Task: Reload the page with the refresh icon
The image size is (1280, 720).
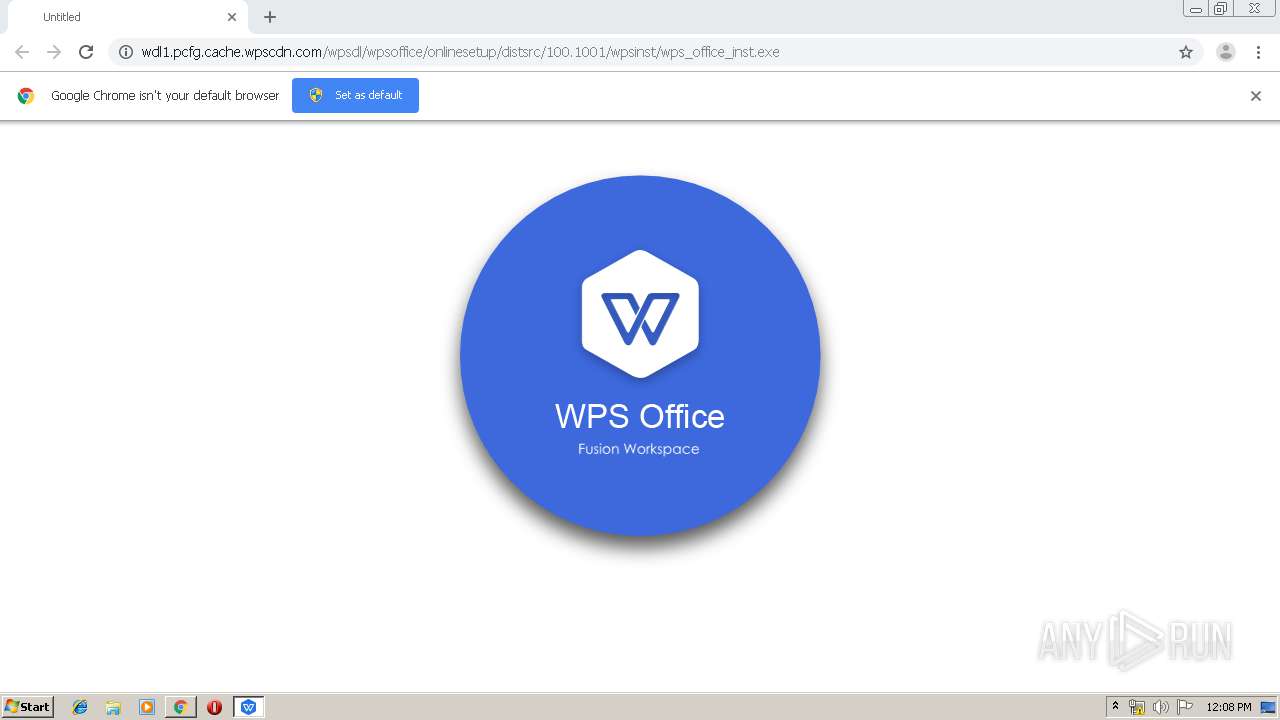Action: pos(86,52)
